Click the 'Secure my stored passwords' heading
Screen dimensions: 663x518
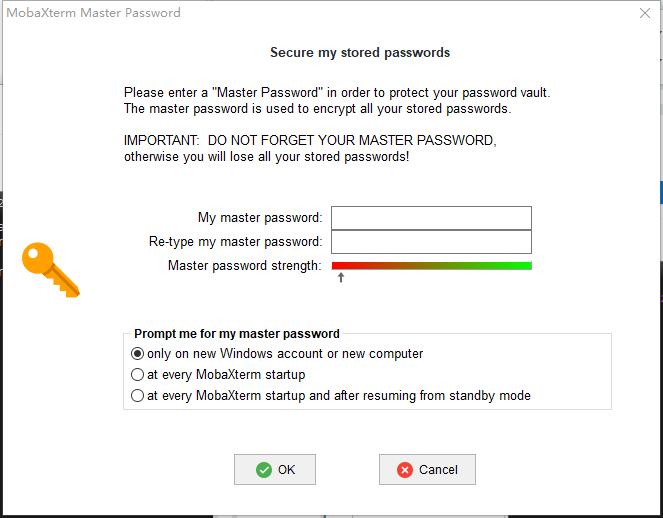pyautogui.click(x=360, y=52)
